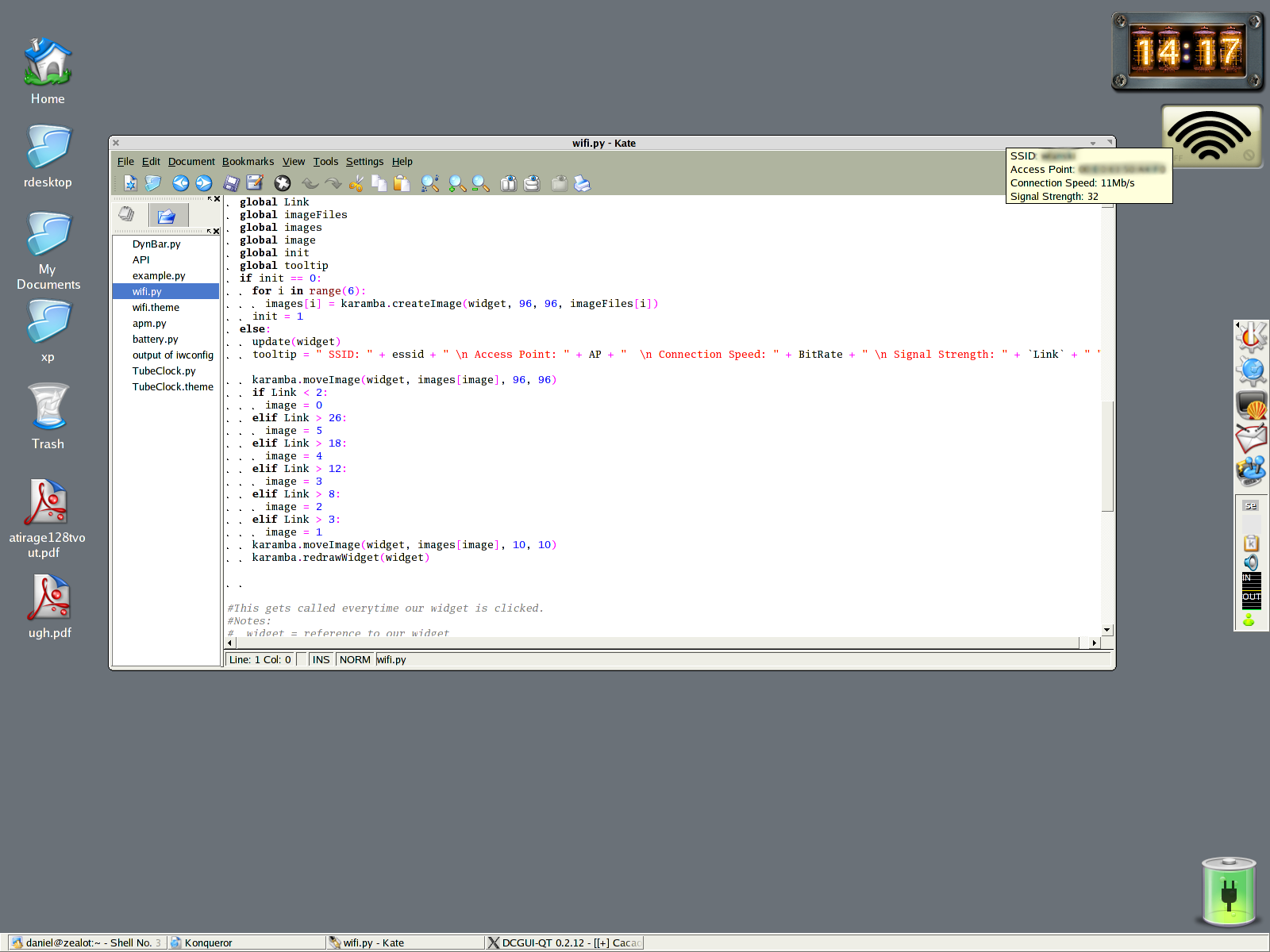Cut selection with the scissors icon
Image resolution: width=1270 pixels, height=952 pixels.
356,183
